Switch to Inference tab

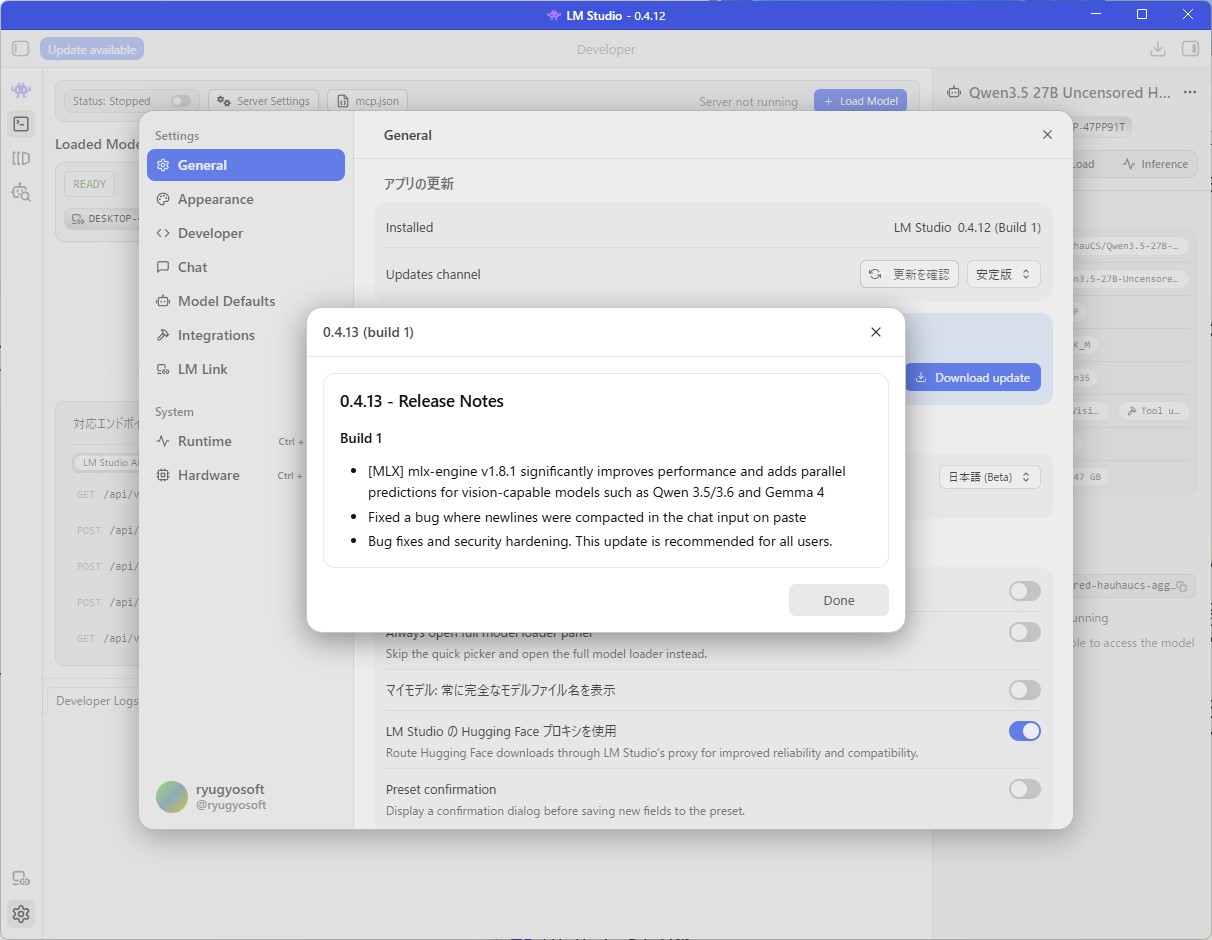point(1155,164)
